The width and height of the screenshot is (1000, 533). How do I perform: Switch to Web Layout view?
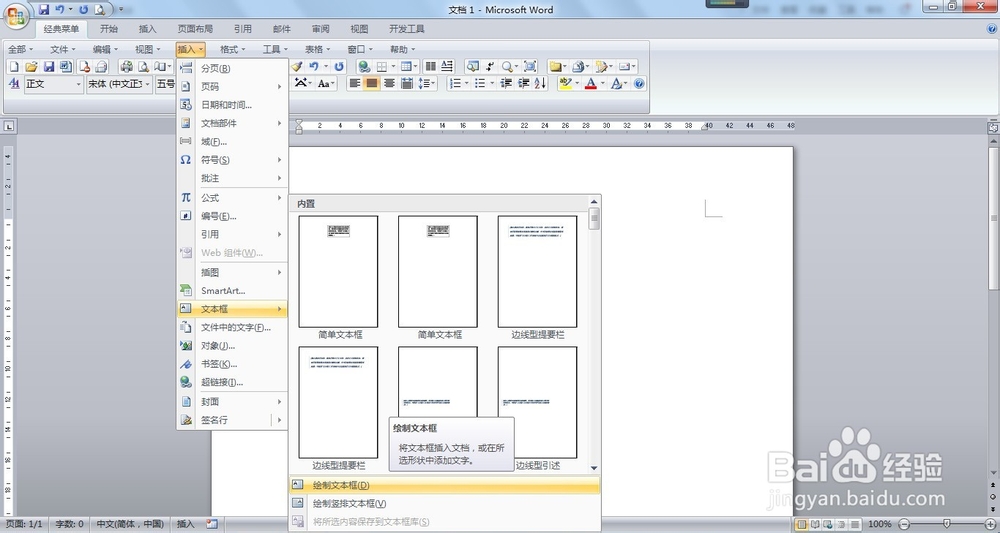828,524
